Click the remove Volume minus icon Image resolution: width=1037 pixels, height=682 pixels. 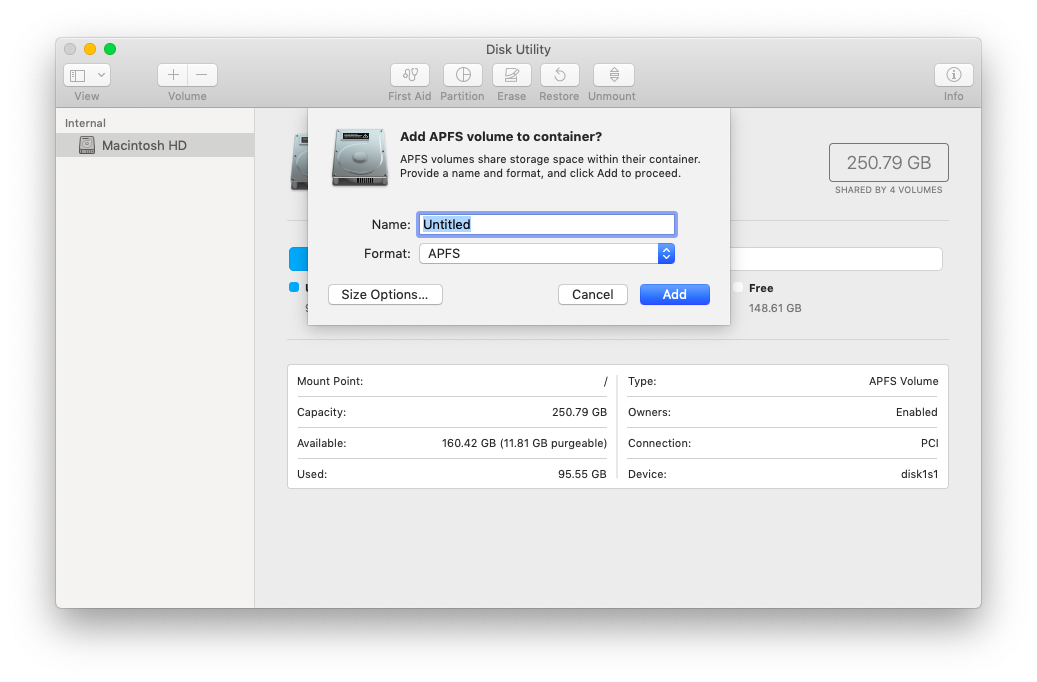coord(201,74)
